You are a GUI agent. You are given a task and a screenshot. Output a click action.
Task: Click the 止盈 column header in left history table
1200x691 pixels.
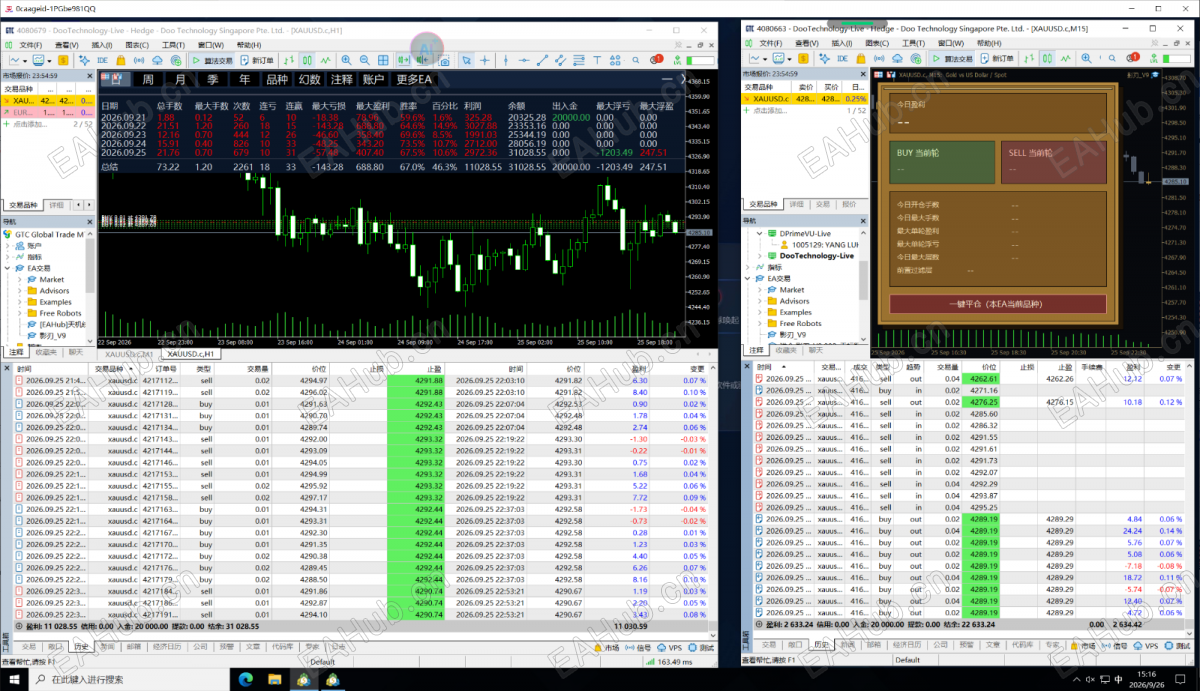(414, 368)
